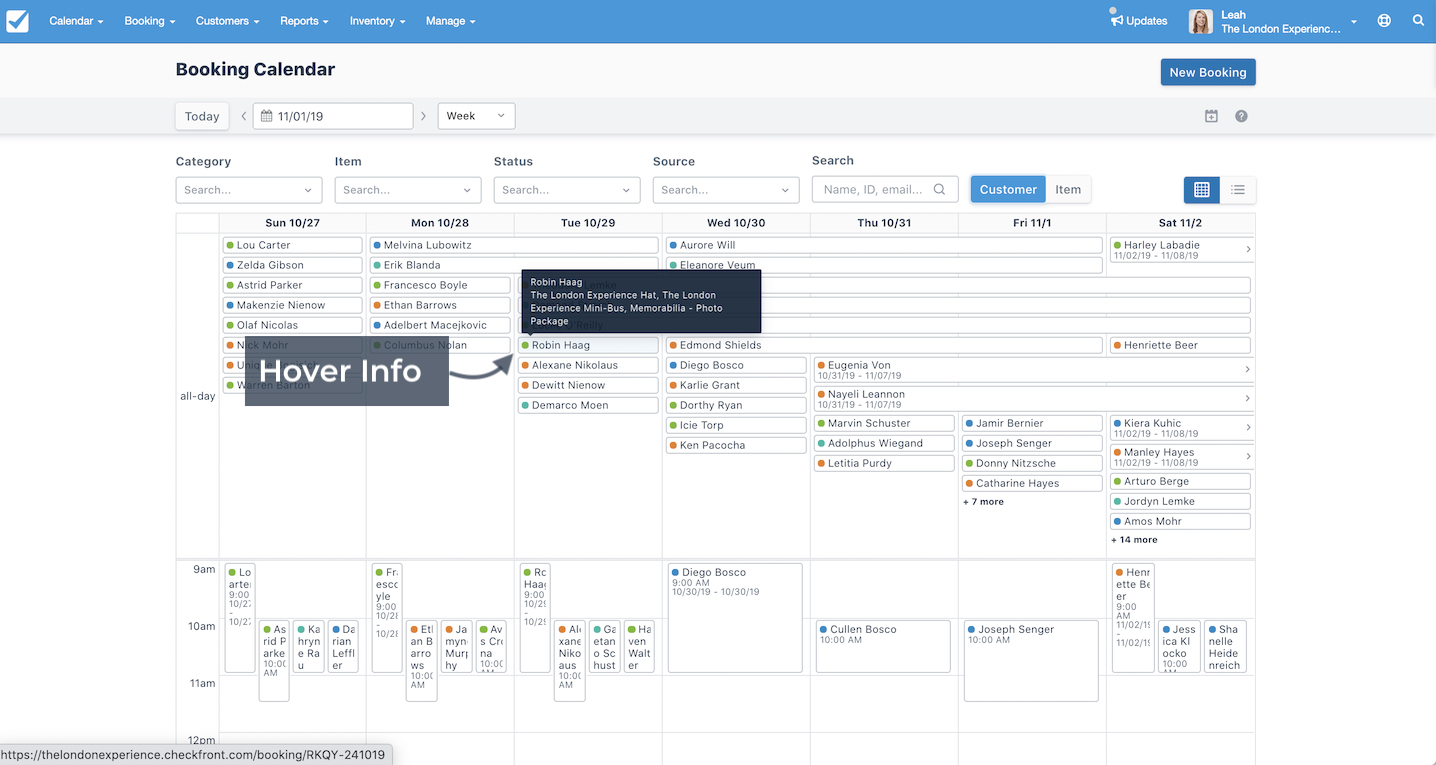Select the Customer display toggle
The height and width of the screenshot is (765, 1436).
pyautogui.click(x=1008, y=189)
